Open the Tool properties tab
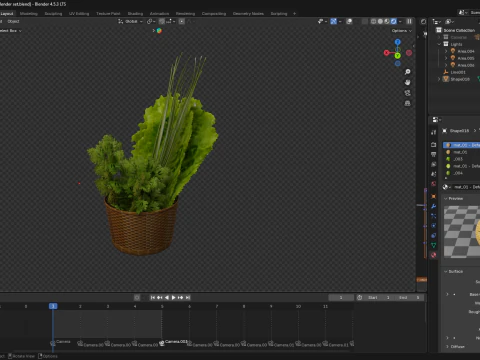 [433, 132]
